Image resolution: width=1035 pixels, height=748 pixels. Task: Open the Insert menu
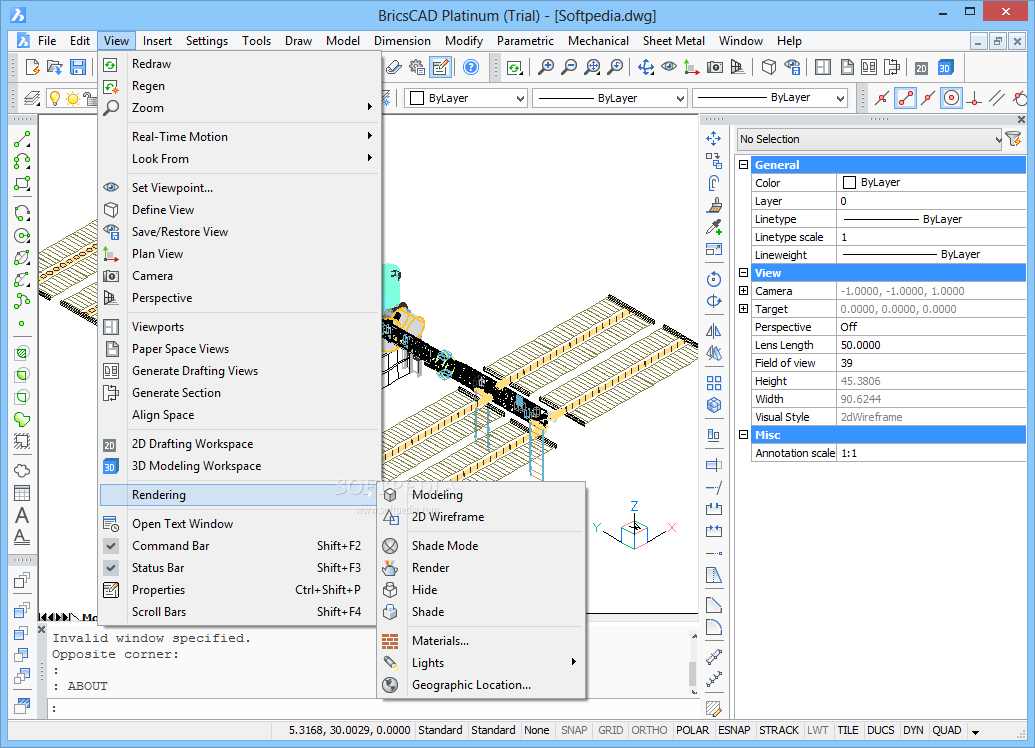[157, 41]
